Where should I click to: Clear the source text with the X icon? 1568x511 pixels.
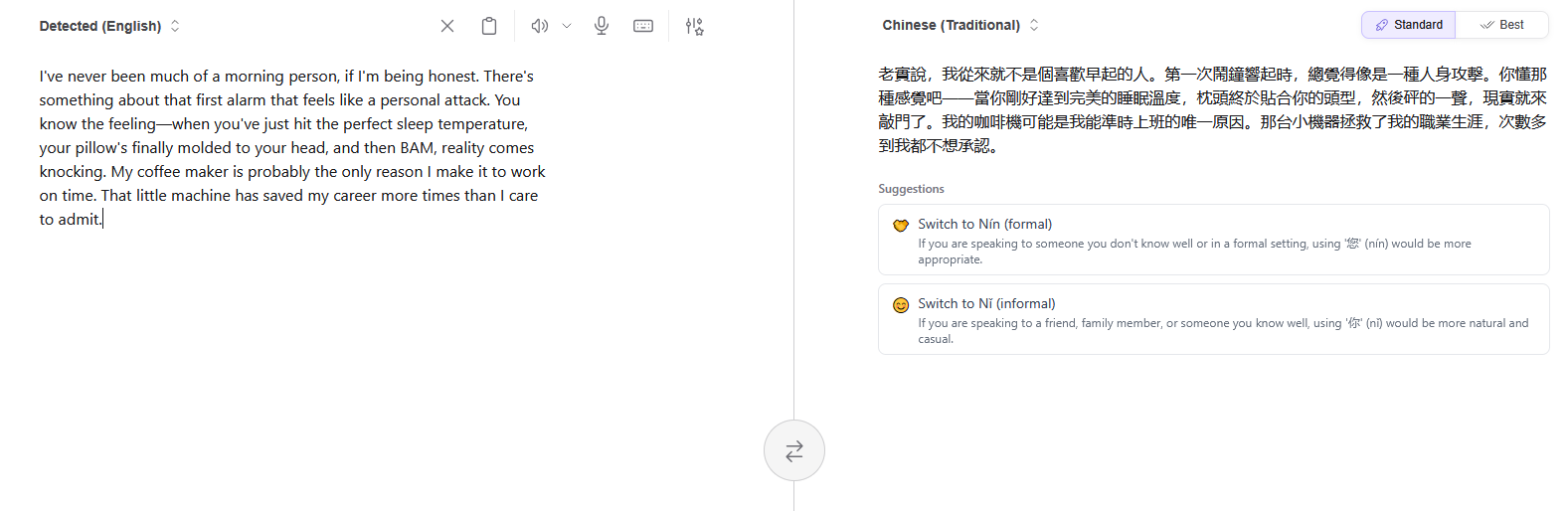point(447,26)
